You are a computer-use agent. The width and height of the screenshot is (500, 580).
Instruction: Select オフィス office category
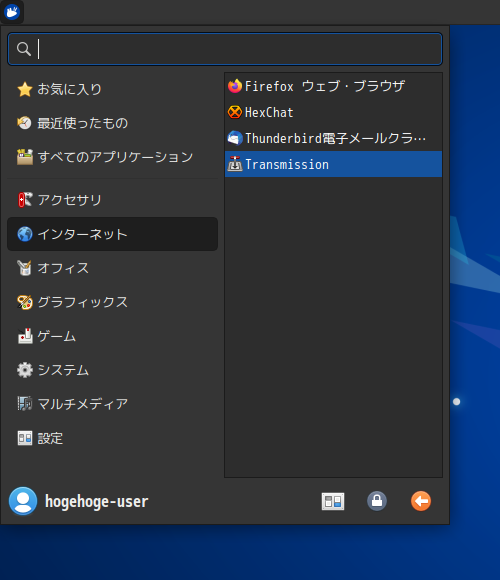tap(112, 268)
